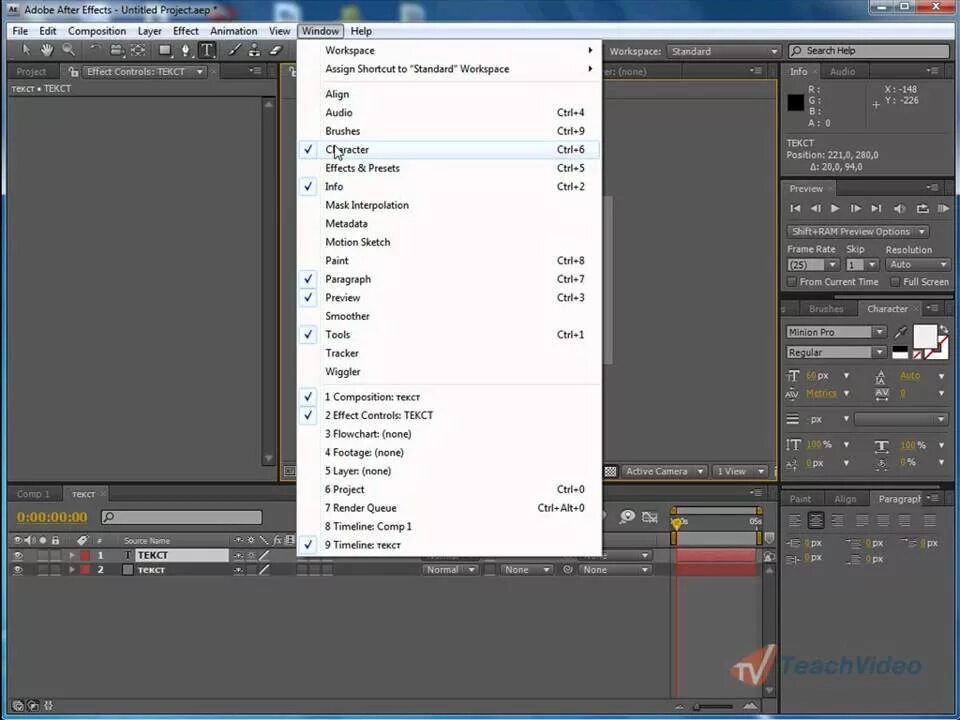Select the Clone Stamp tool
960x720 pixels.
pyautogui.click(x=255, y=50)
